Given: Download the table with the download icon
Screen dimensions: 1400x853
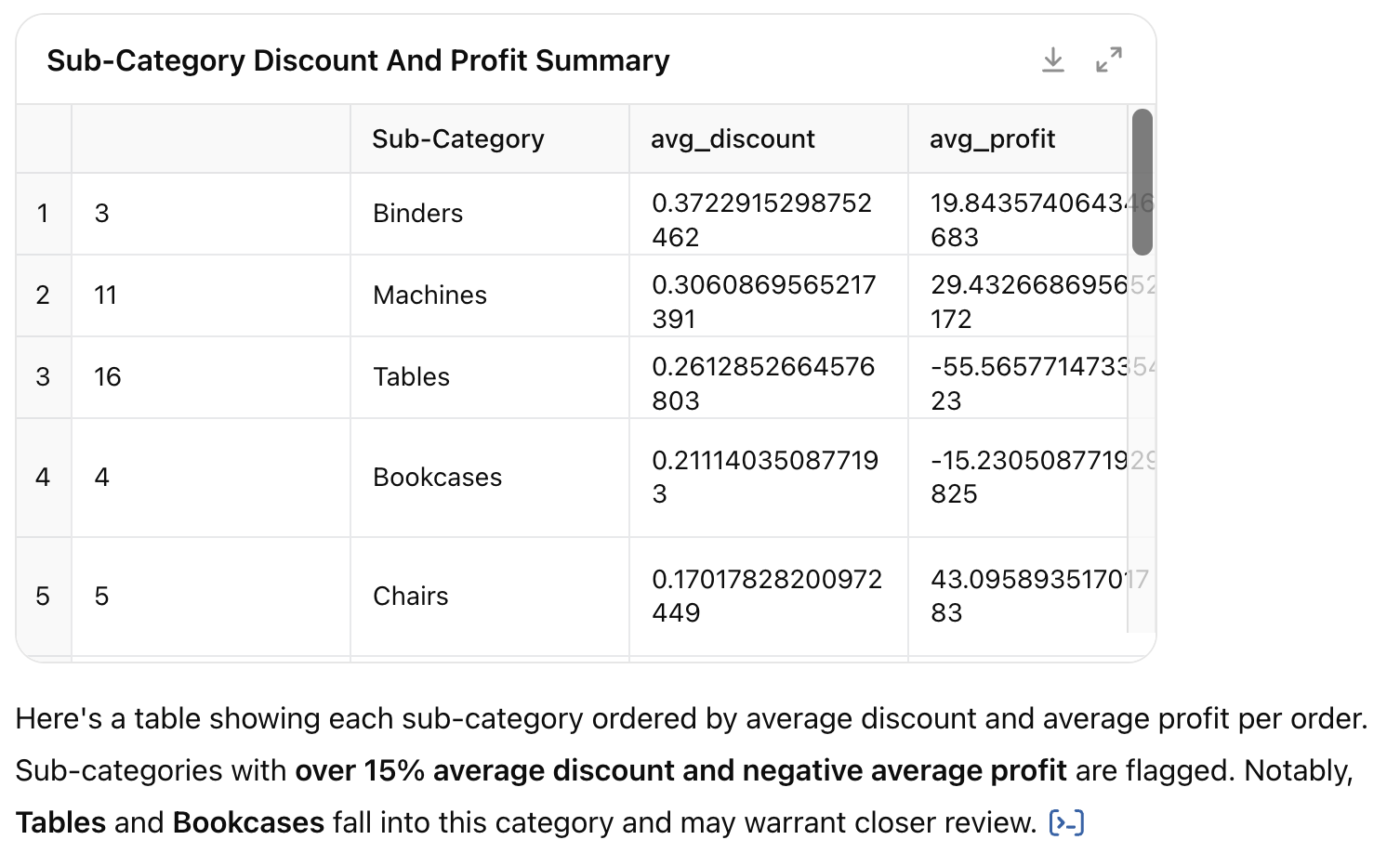Looking at the screenshot, I should [x=1052, y=60].
